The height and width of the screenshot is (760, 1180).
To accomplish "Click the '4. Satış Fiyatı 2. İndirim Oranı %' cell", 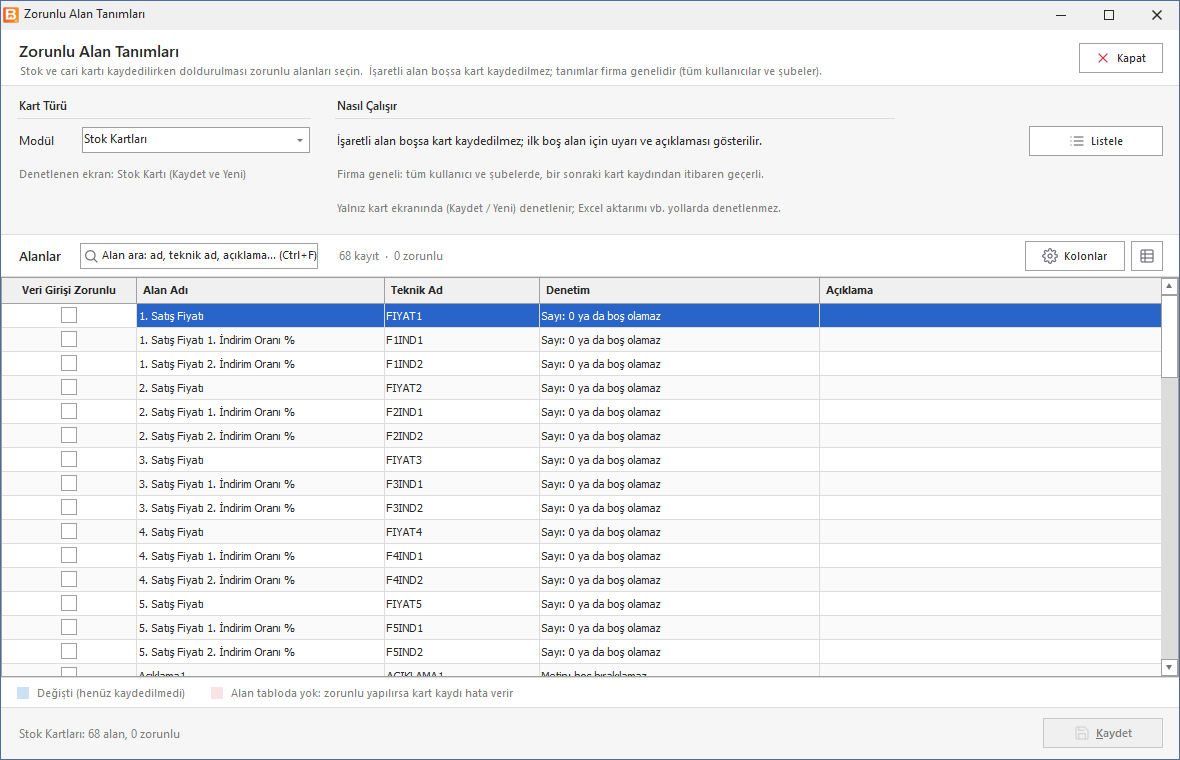I will point(260,580).
